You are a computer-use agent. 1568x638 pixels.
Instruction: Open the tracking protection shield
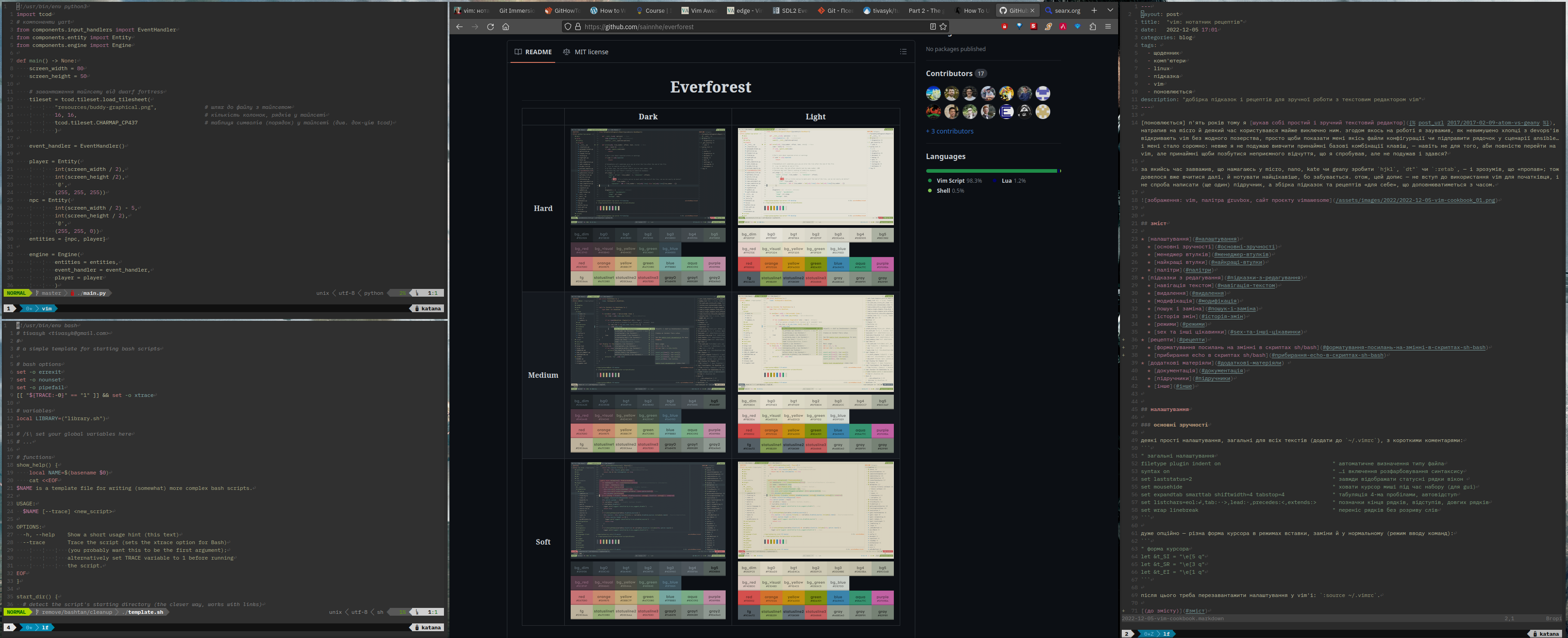point(568,27)
